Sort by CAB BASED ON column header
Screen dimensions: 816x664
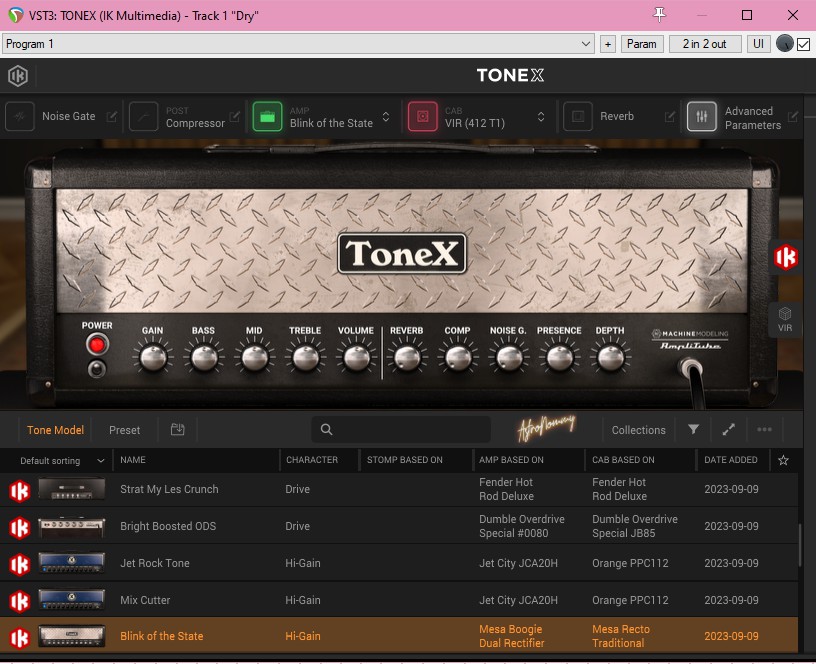623,460
